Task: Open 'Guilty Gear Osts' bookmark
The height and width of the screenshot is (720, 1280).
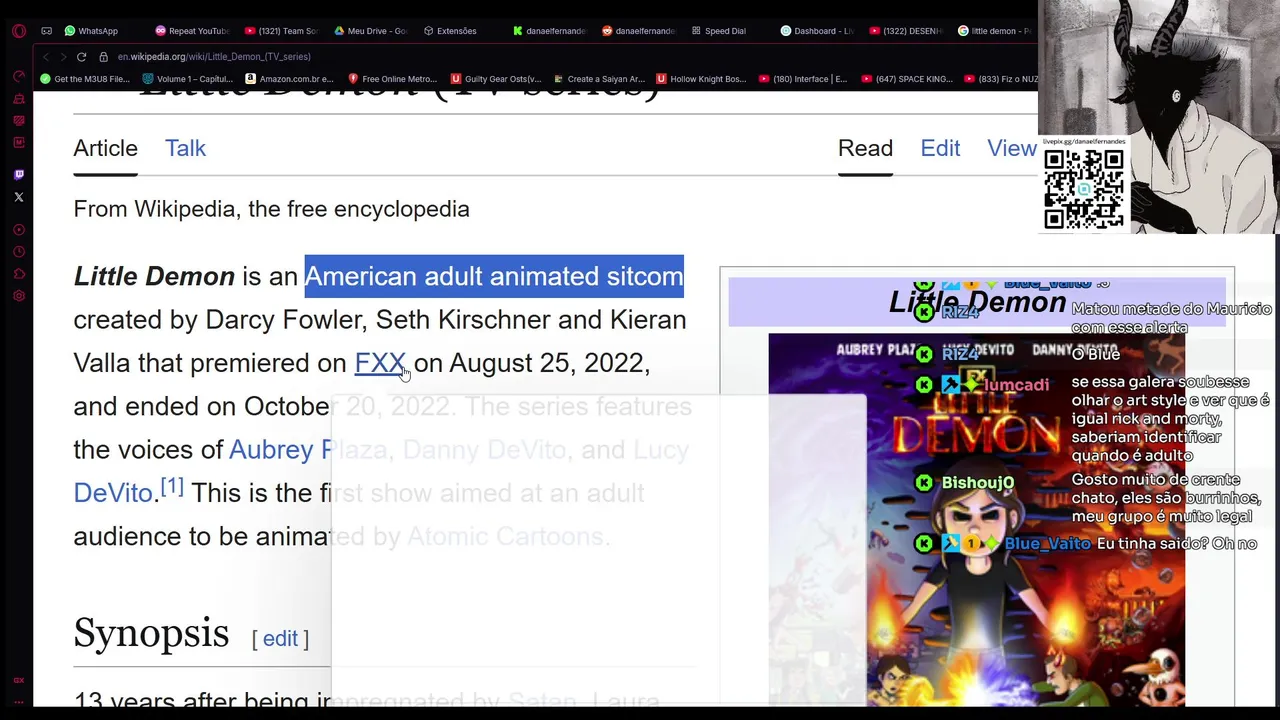Action: [x=496, y=79]
